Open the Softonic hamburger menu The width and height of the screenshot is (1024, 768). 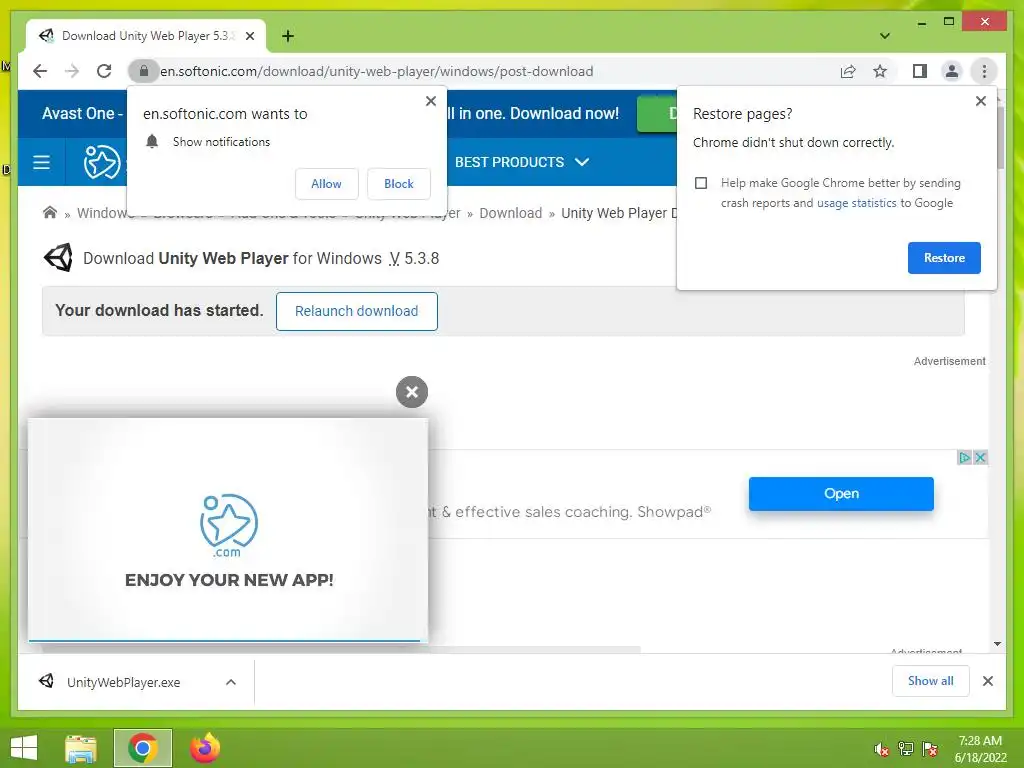pos(41,162)
